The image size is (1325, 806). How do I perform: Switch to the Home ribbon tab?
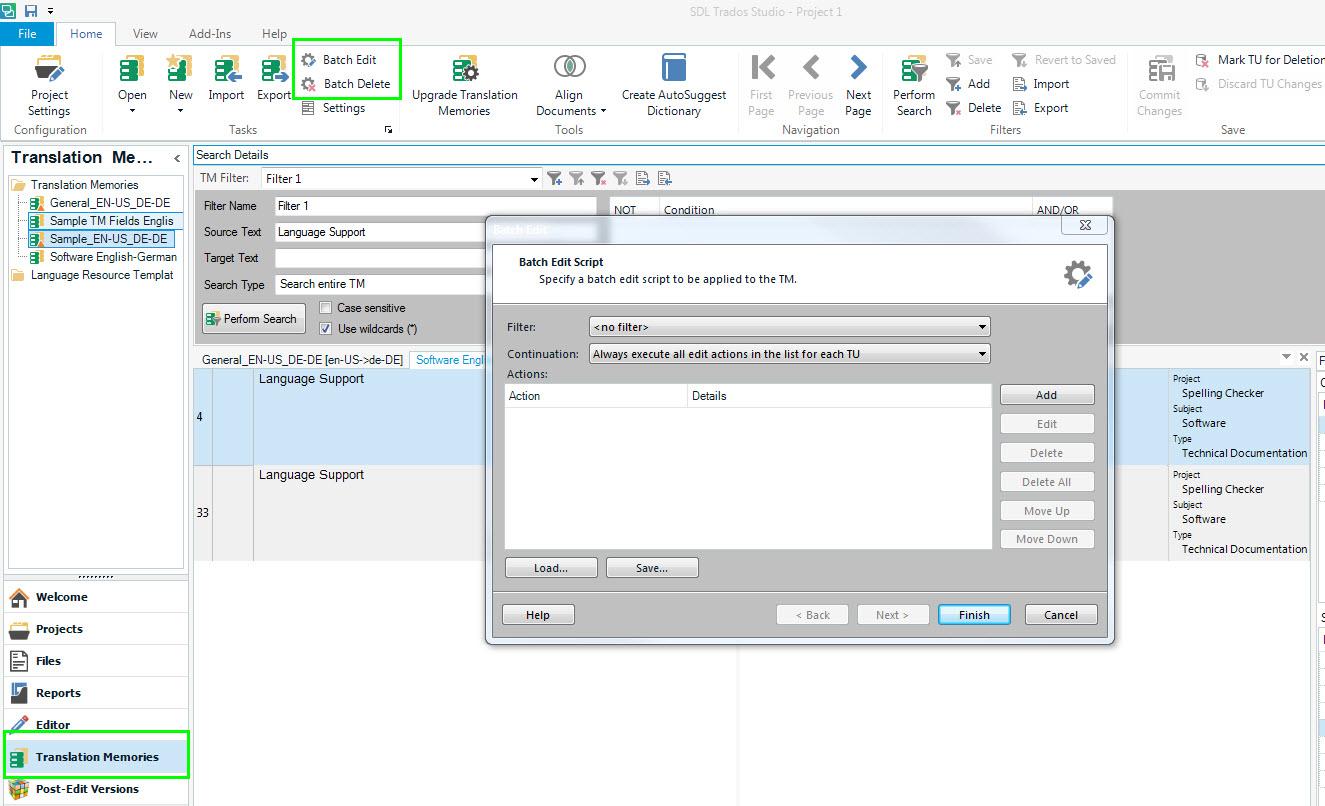point(86,34)
